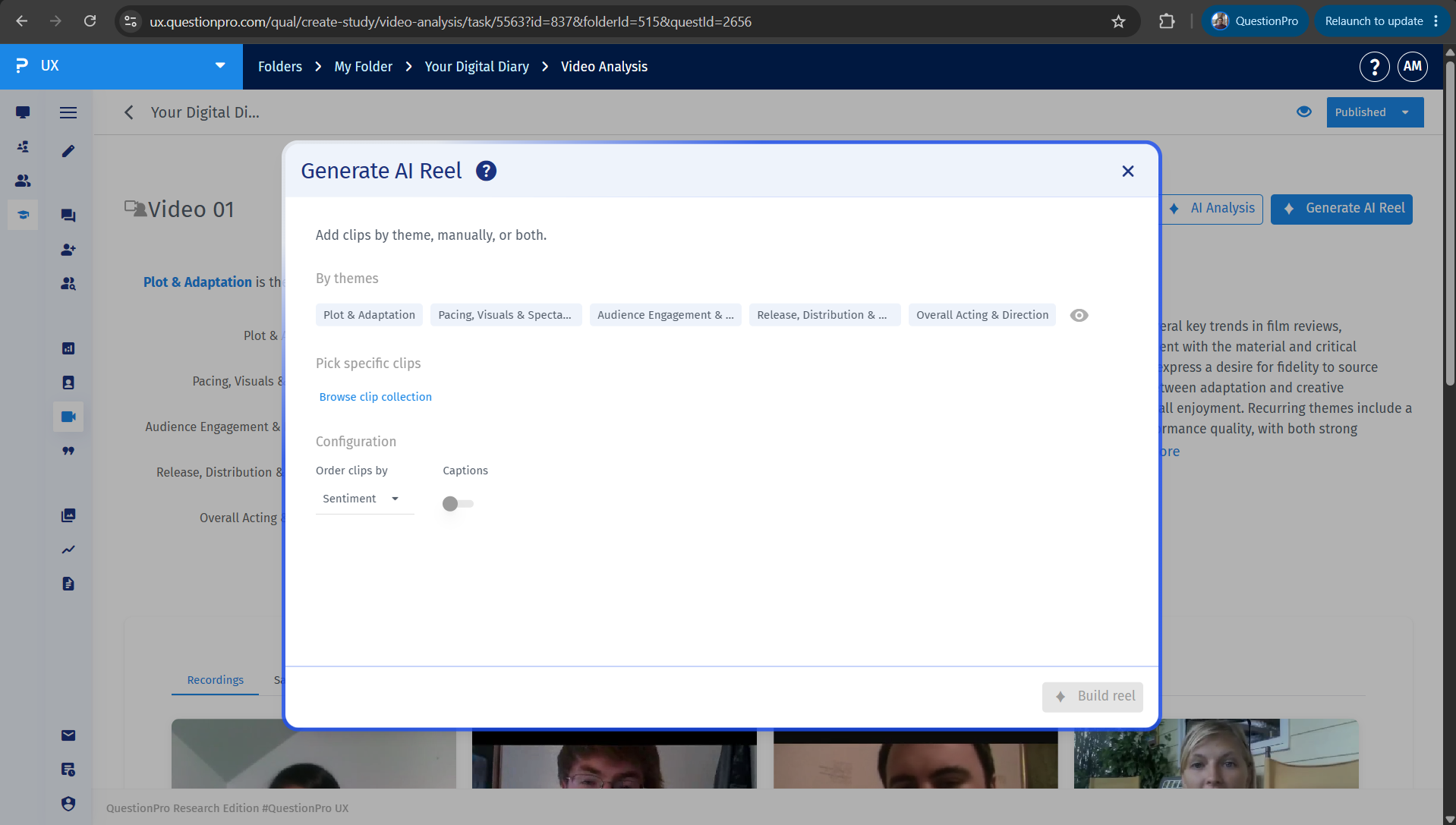This screenshot has height=825, width=1456.
Task: Open the Browse clip collection link
Action: [375, 397]
